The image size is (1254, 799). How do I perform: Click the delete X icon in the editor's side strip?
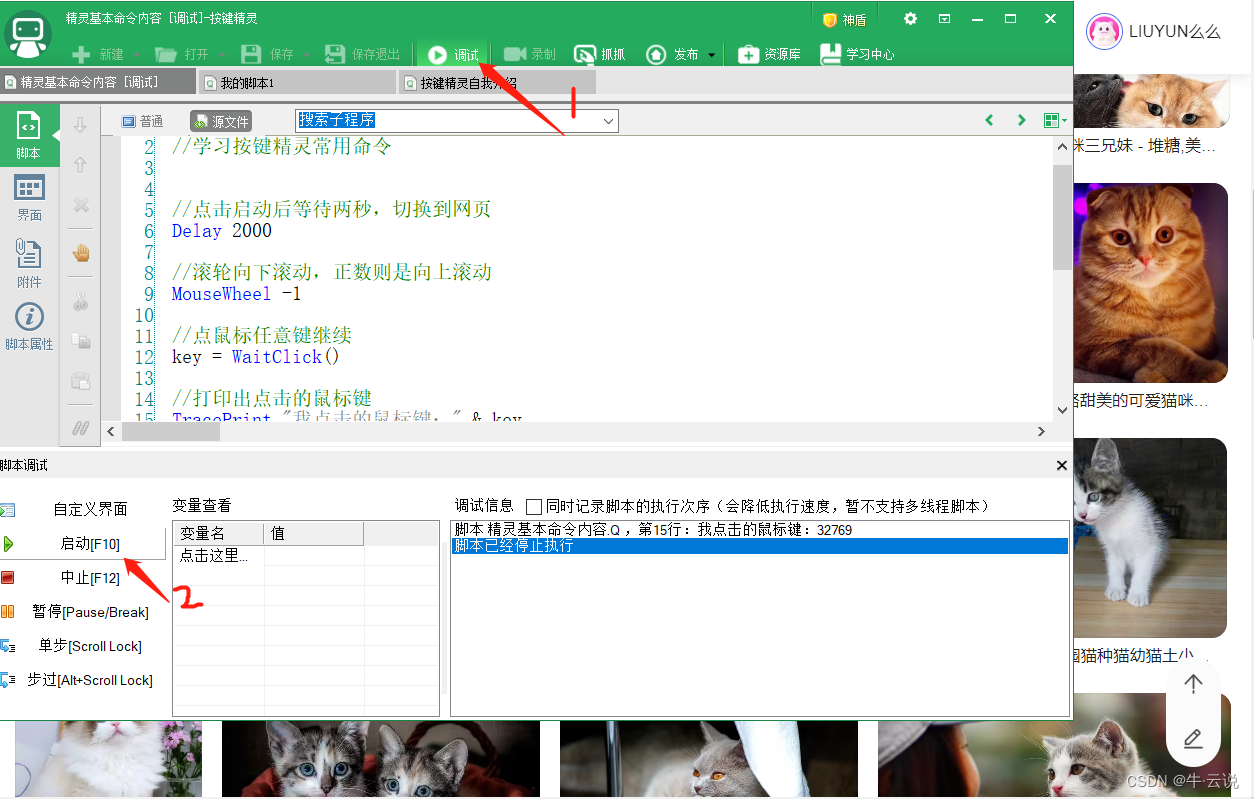(x=81, y=205)
